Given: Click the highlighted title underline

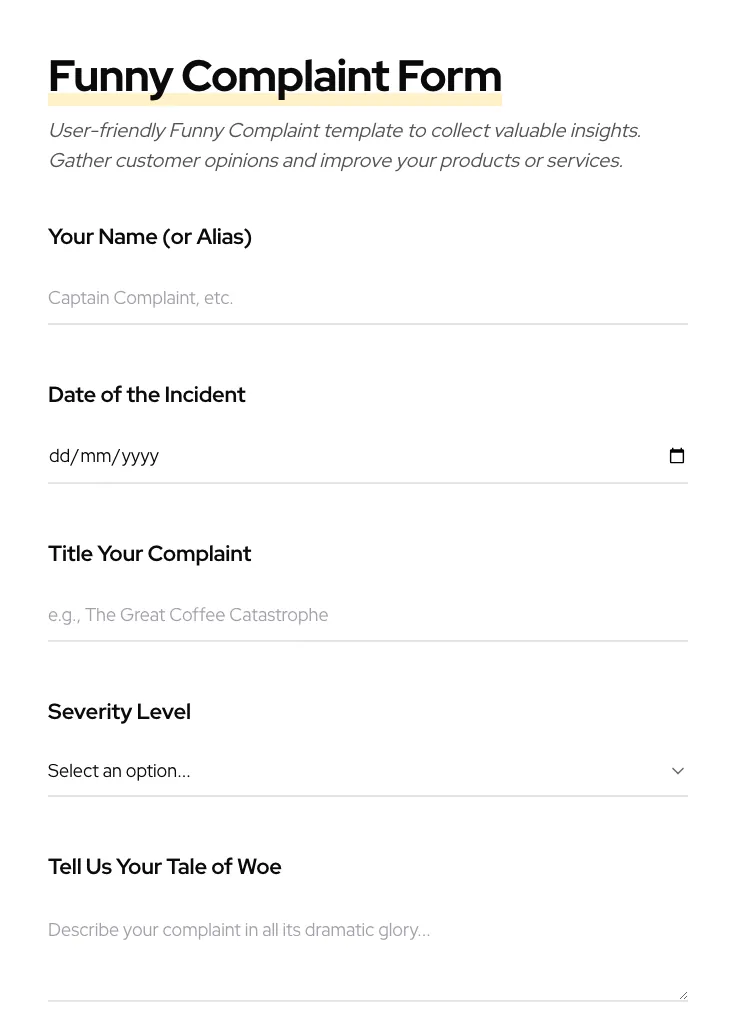Looking at the screenshot, I should tap(275, 95).
